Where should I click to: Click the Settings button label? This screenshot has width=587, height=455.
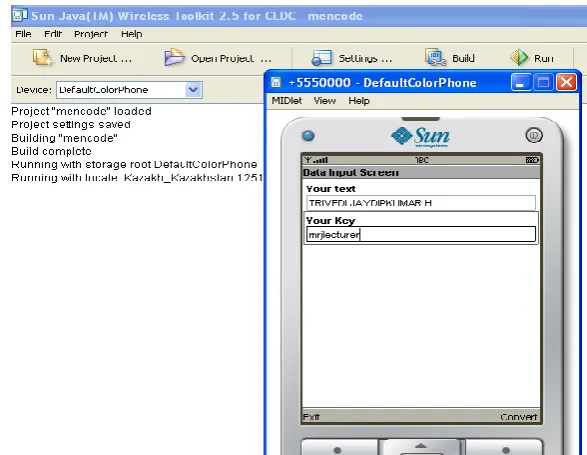[x=365, y=58]
